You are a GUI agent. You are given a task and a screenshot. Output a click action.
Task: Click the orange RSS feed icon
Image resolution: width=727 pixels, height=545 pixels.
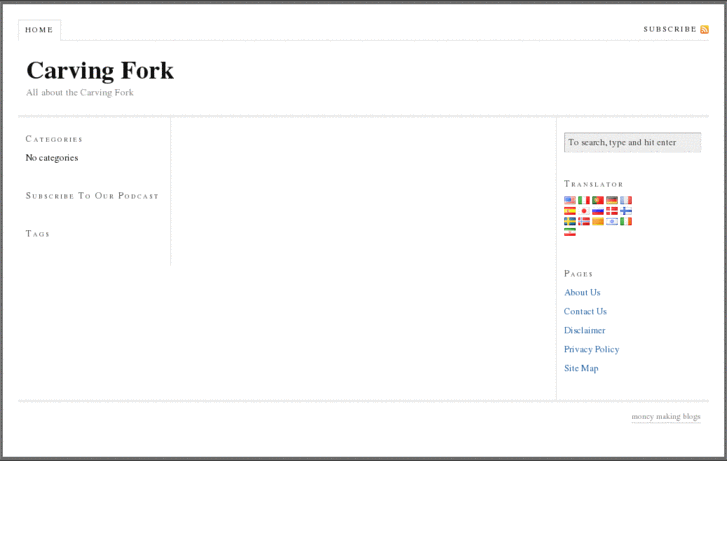coord(704,29)
